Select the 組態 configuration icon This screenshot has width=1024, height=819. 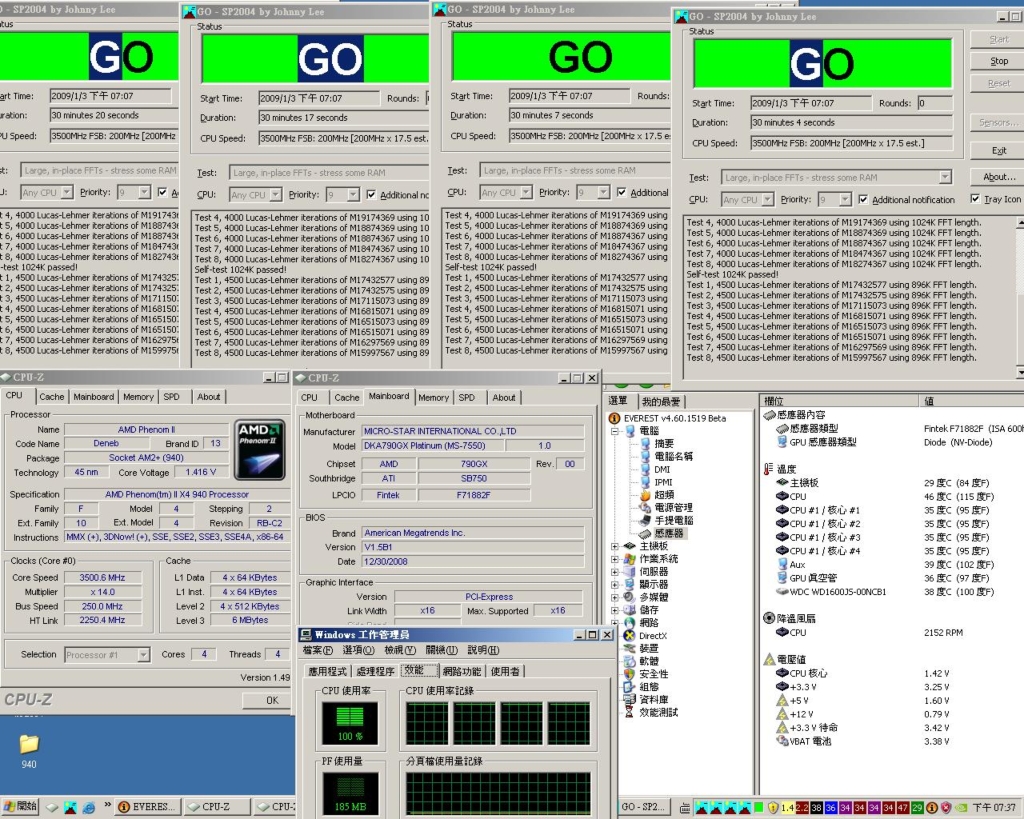[630, 686]
